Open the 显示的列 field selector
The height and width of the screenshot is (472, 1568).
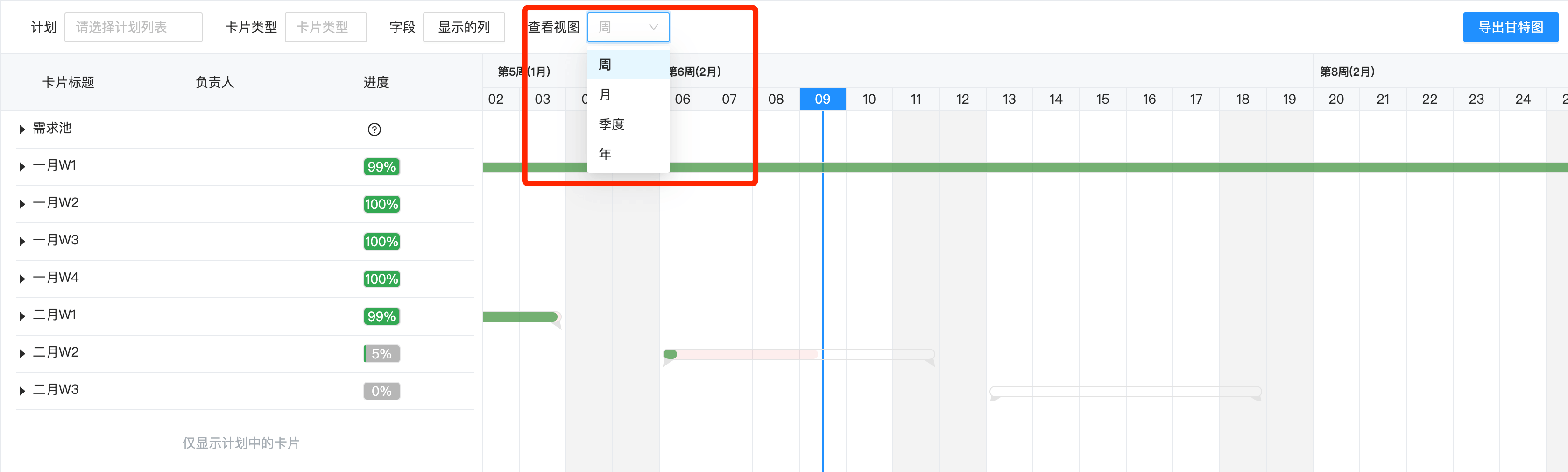click(x=465, y=27)
